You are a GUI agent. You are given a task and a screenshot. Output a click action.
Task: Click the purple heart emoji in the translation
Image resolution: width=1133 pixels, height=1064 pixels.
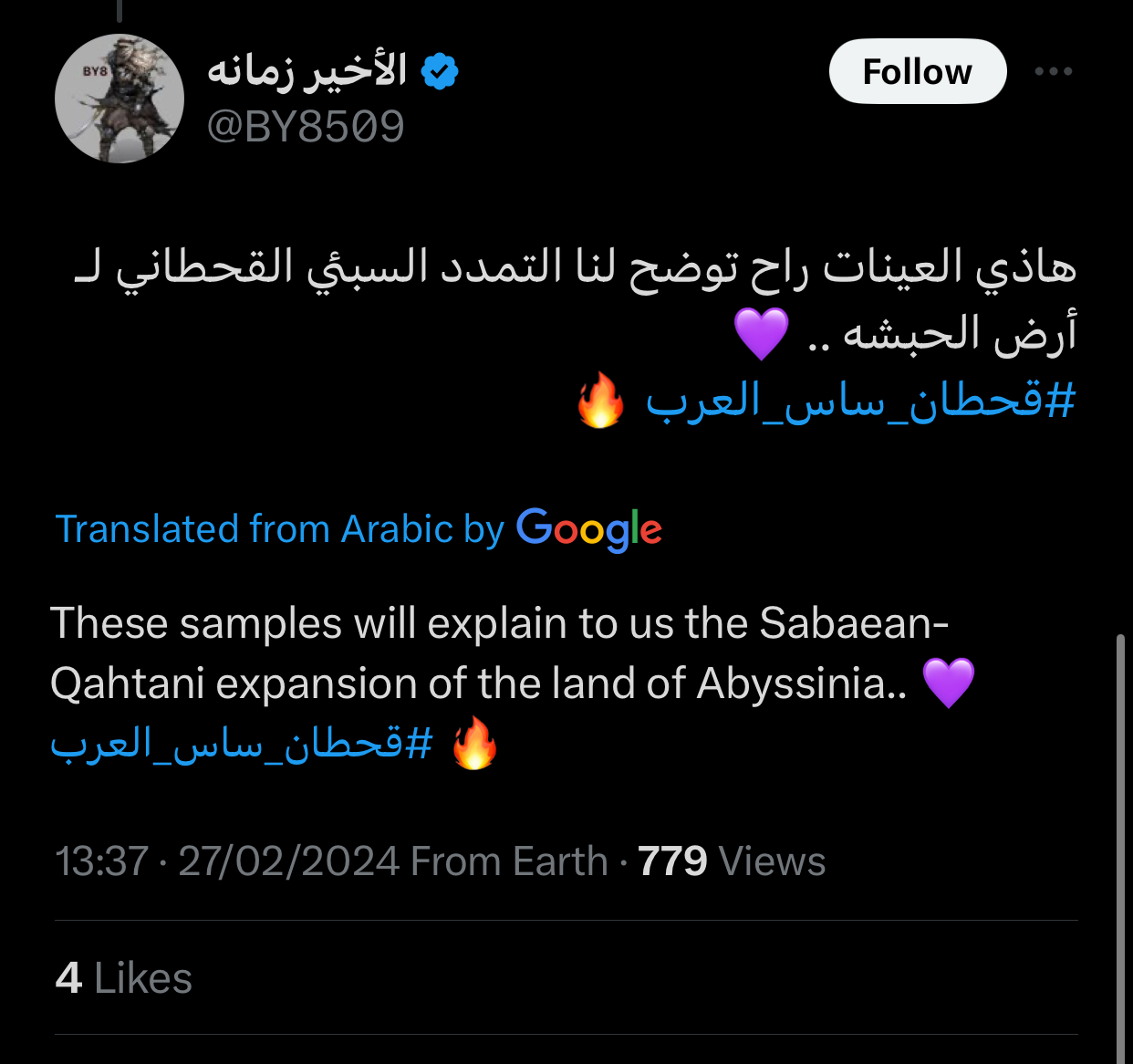[x=949, y=683]
